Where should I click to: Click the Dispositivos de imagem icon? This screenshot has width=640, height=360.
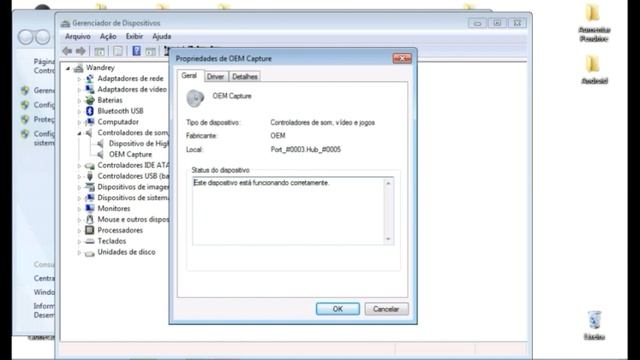(89, 187)
